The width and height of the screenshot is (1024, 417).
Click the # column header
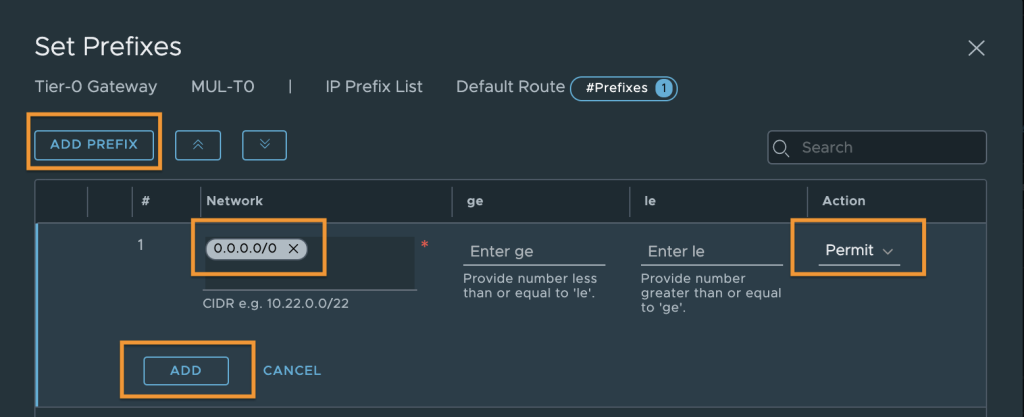coord(145,201)
